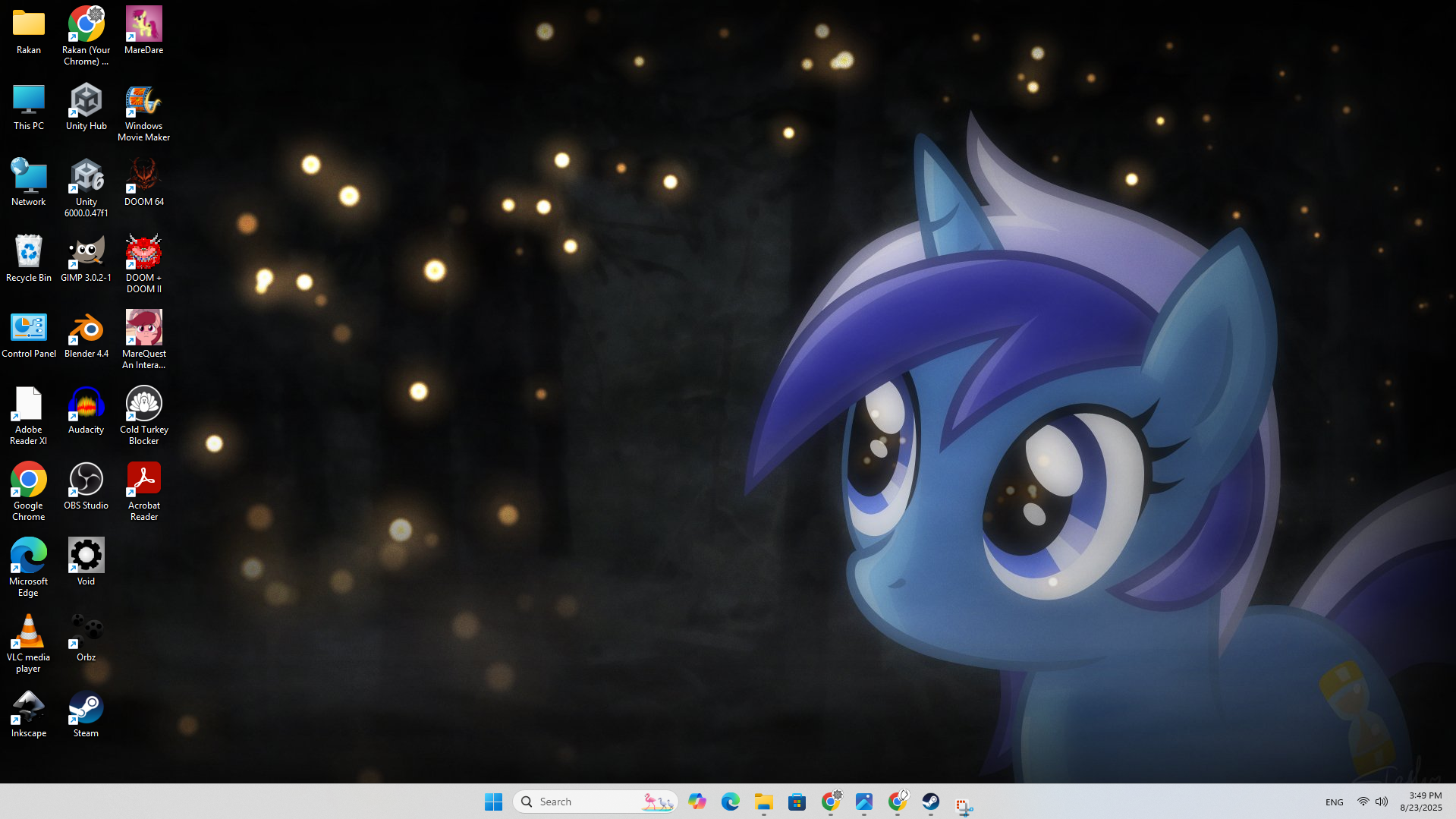Select the DOOM + DOOM II shortcut

click(144, 264)
